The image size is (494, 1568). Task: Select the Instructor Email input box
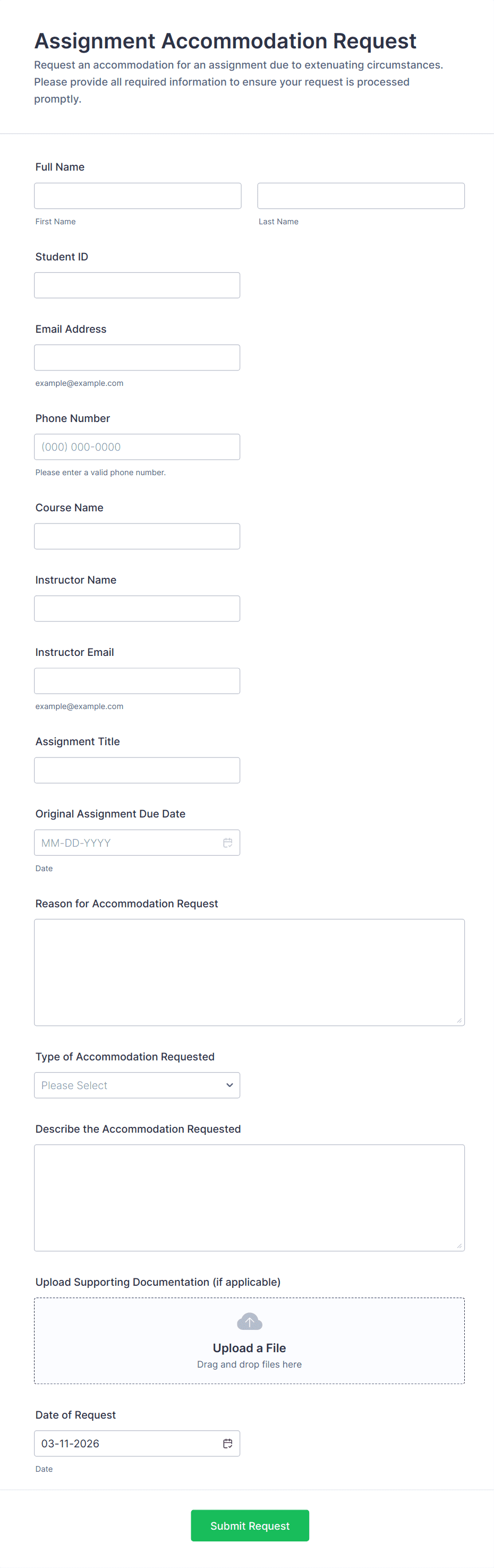coord(137,681)
